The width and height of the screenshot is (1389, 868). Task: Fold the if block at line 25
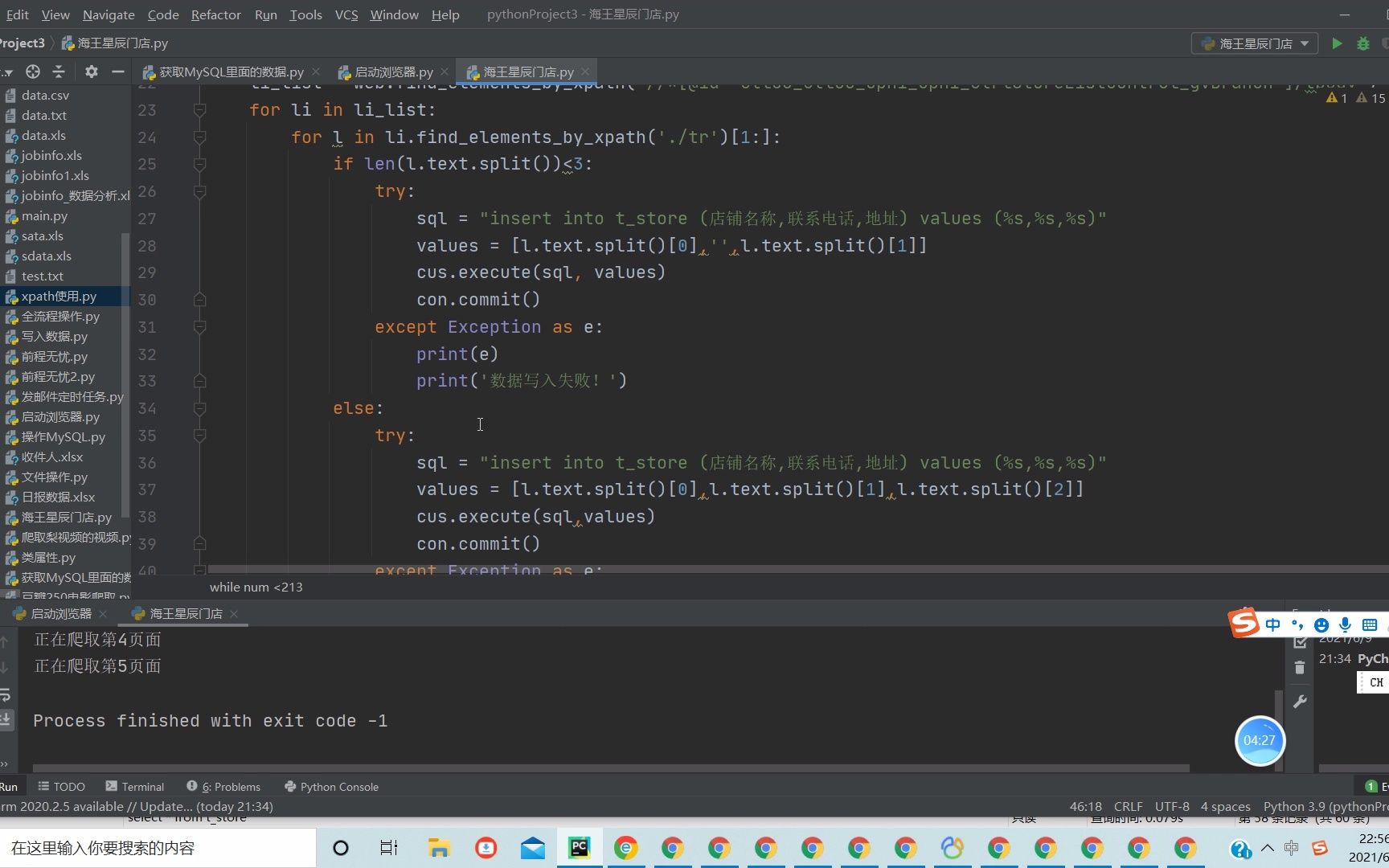click(x=200, y=164)
